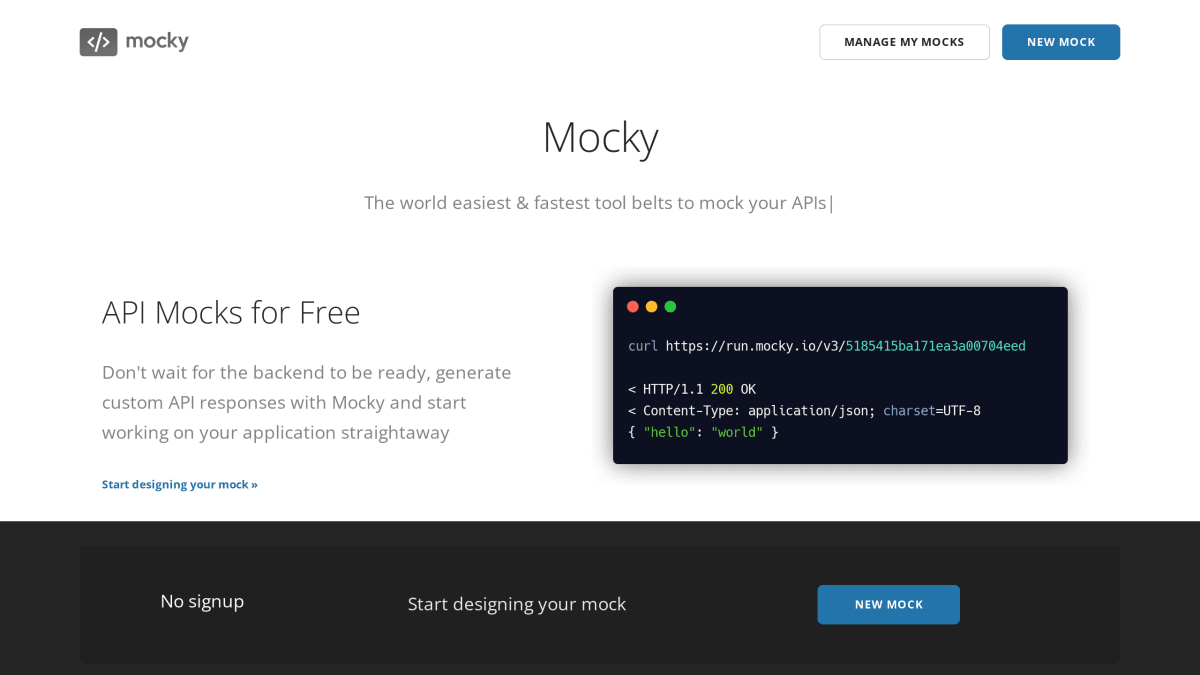Click the JSON body { "hello": "world" }
Screen dimensions: 1200x675
click(x=703, y=432)
